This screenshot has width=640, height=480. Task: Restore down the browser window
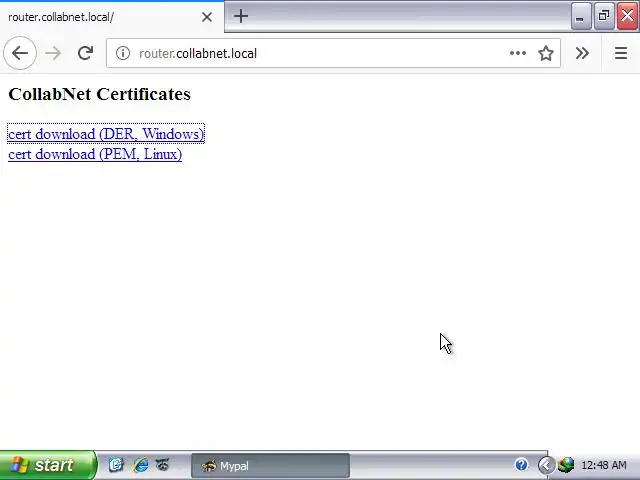tap(604, 16)
